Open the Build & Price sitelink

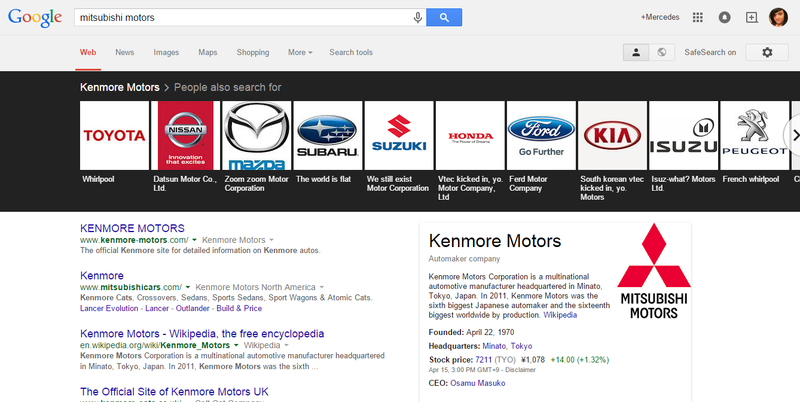point(239,308)
